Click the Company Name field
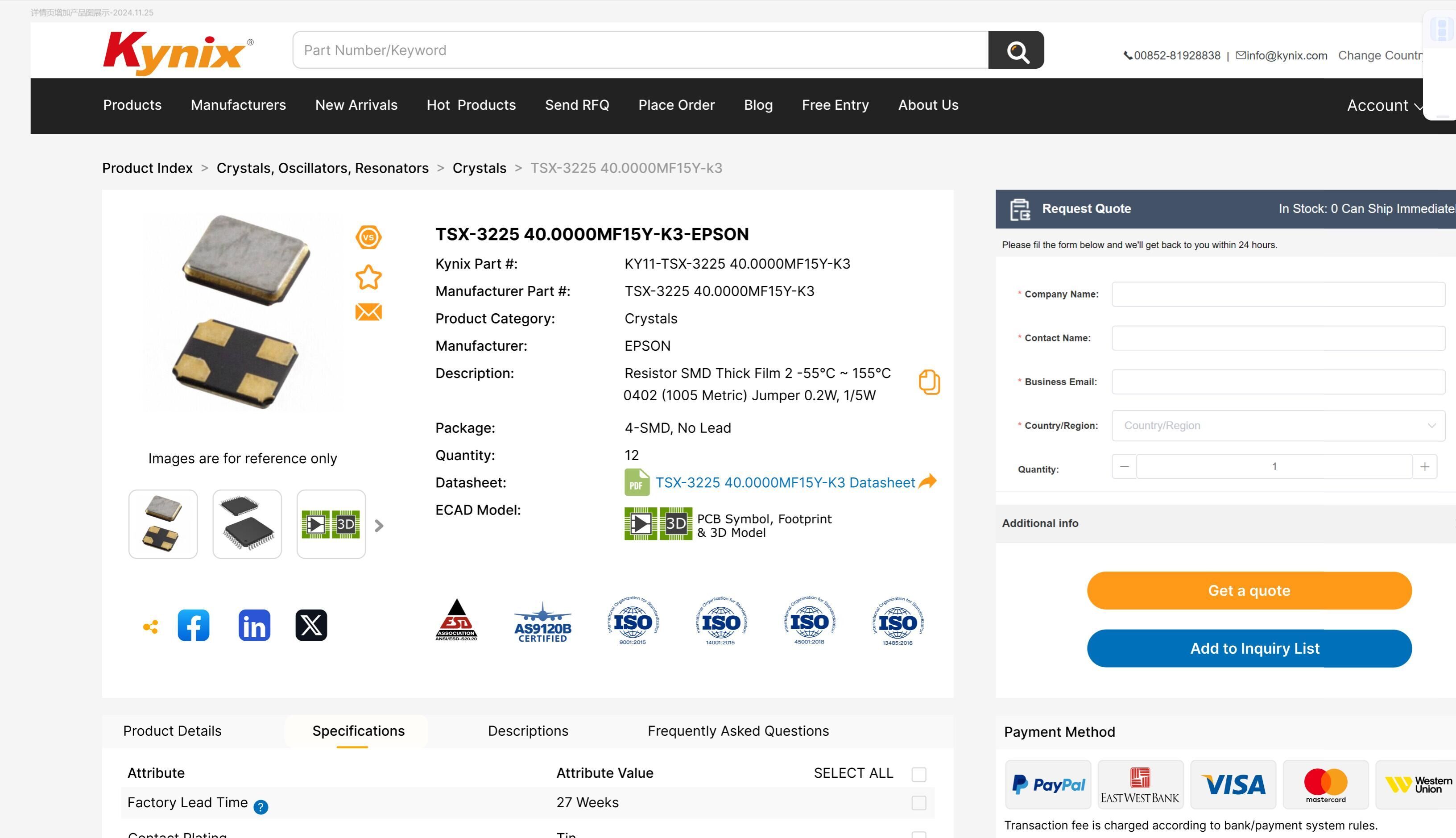Screen dimensions: 1456x838 coord(1278,294)
